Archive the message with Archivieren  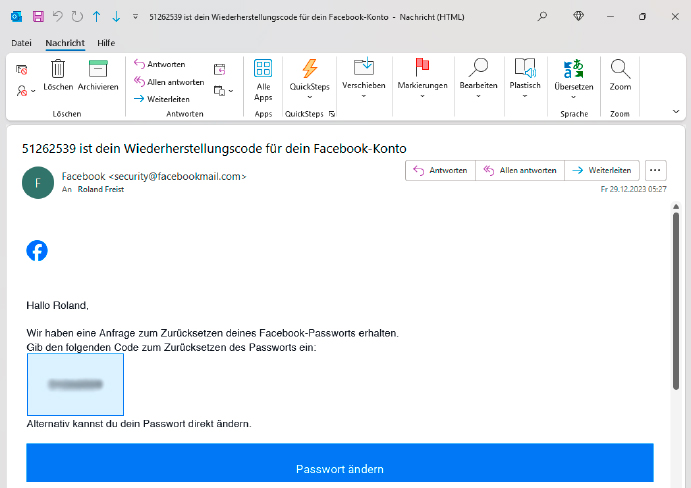(x=98, y=75)
